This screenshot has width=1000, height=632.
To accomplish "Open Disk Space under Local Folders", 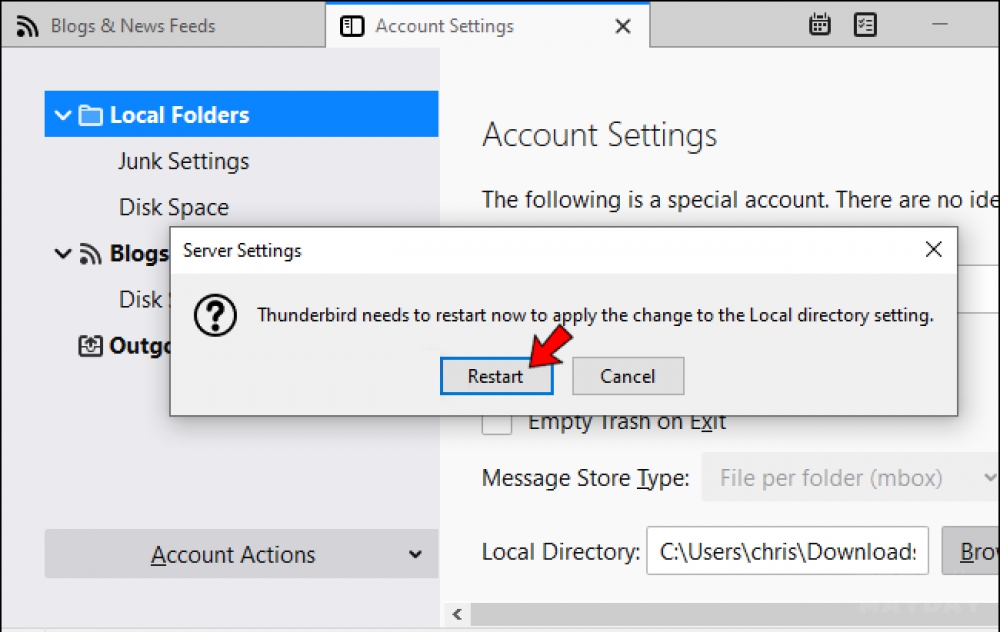I will [x=173, y=207].
